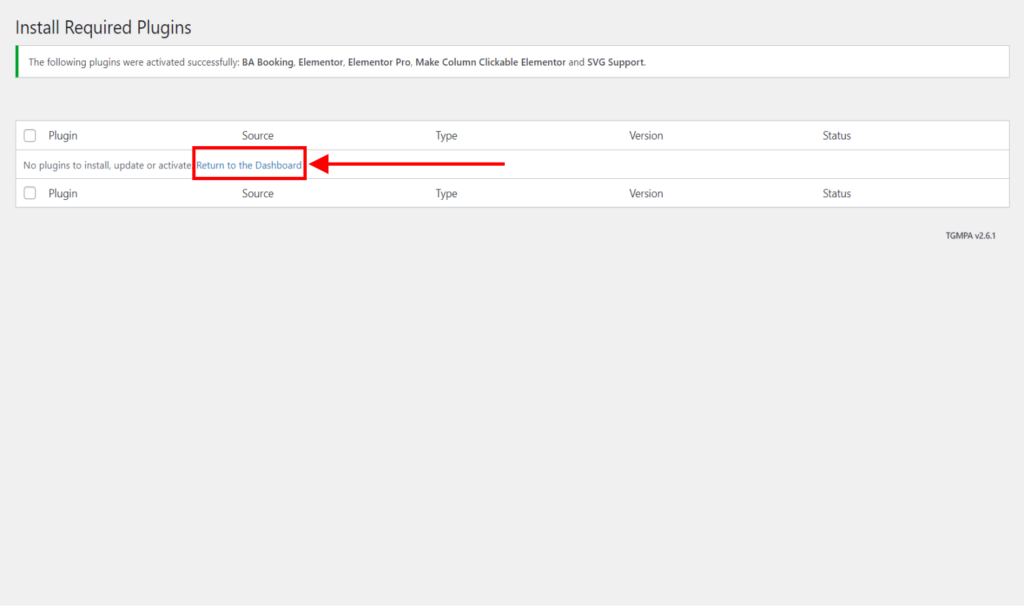Click the top Plugin column header
1024x606 pixels.
63,136
